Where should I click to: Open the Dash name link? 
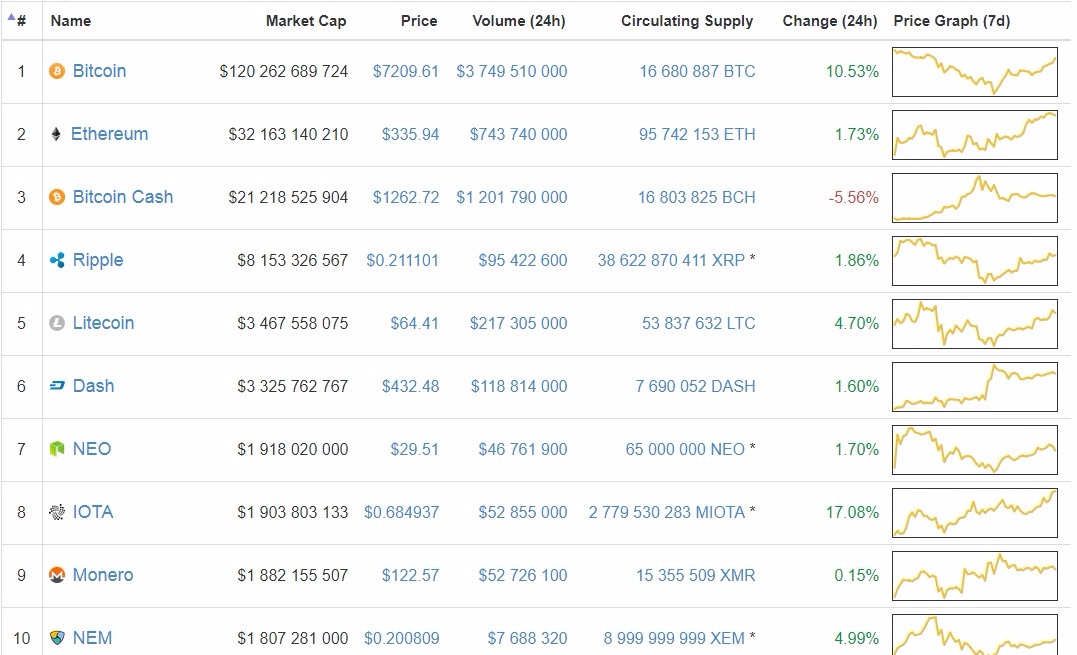93,386
